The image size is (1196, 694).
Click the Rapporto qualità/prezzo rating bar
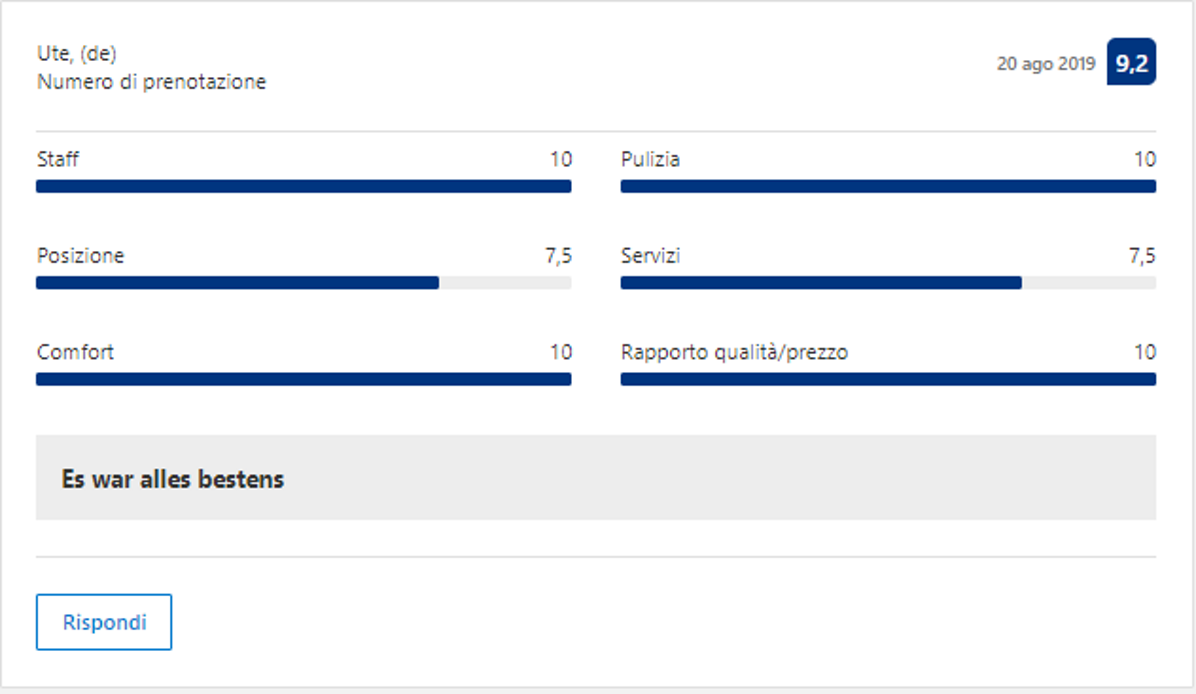pos(888,379)
